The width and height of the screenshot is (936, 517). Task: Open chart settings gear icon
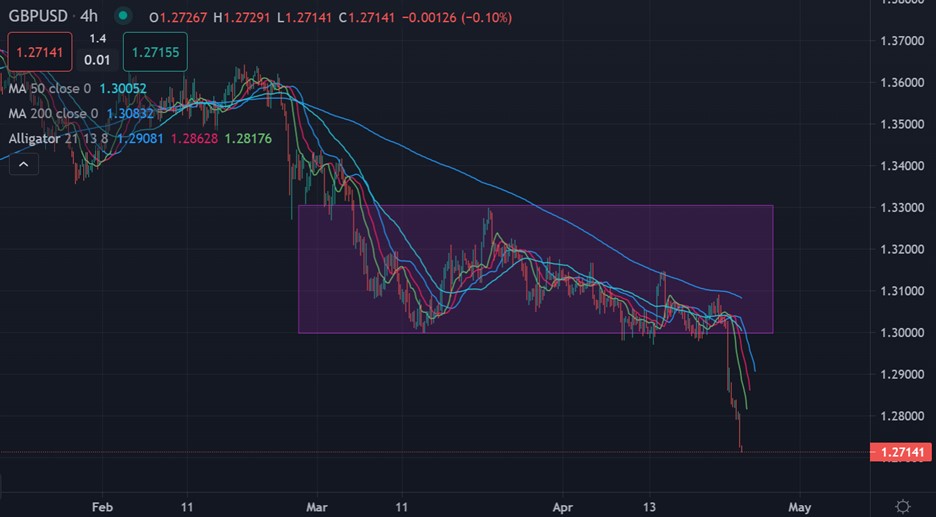pyautogui.click(x=903, y=505)
